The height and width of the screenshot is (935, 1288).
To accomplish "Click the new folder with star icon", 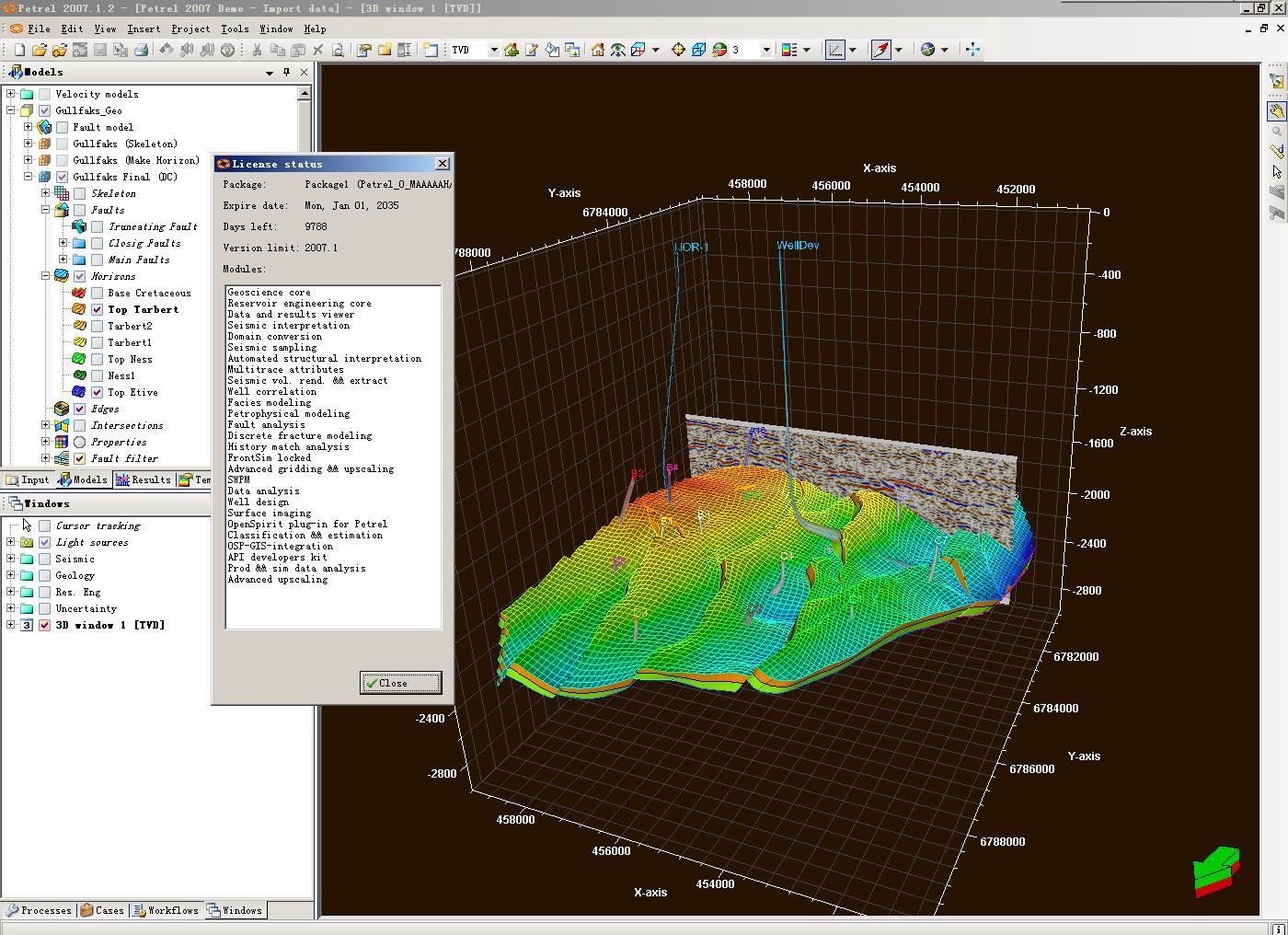I will (384, 50).
